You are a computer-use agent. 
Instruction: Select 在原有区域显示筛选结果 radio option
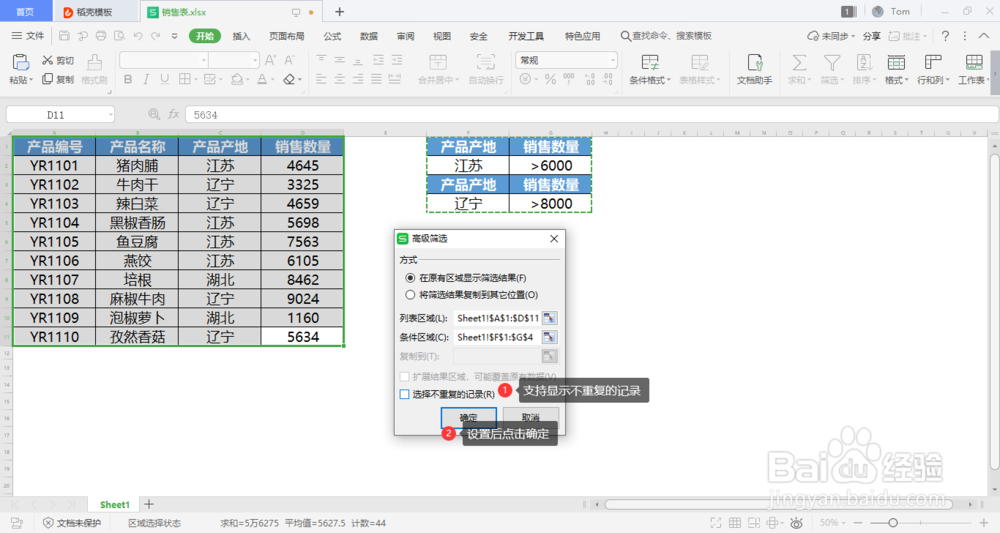pyautogui.click(x=410, y=278)
